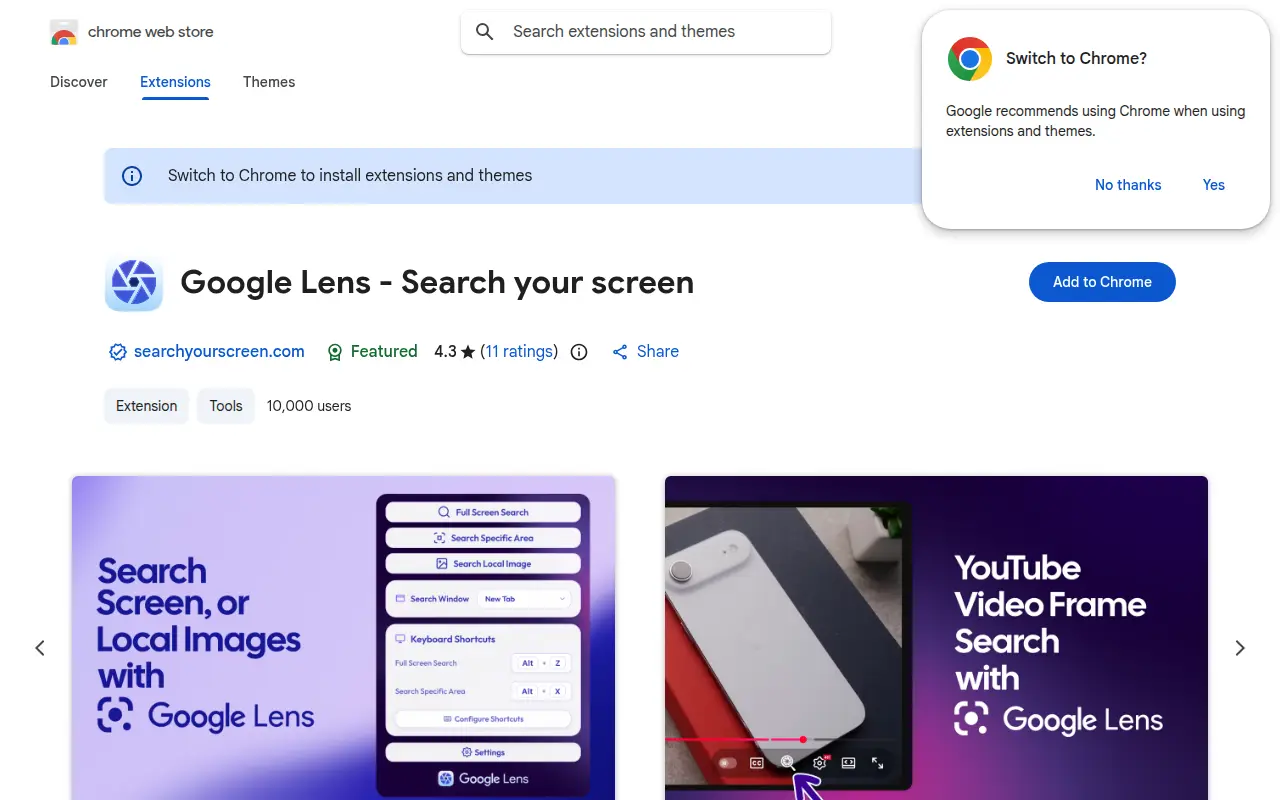Open searchyourscreen.com publisher link
1280x800 pixels.
pos(219,352)
